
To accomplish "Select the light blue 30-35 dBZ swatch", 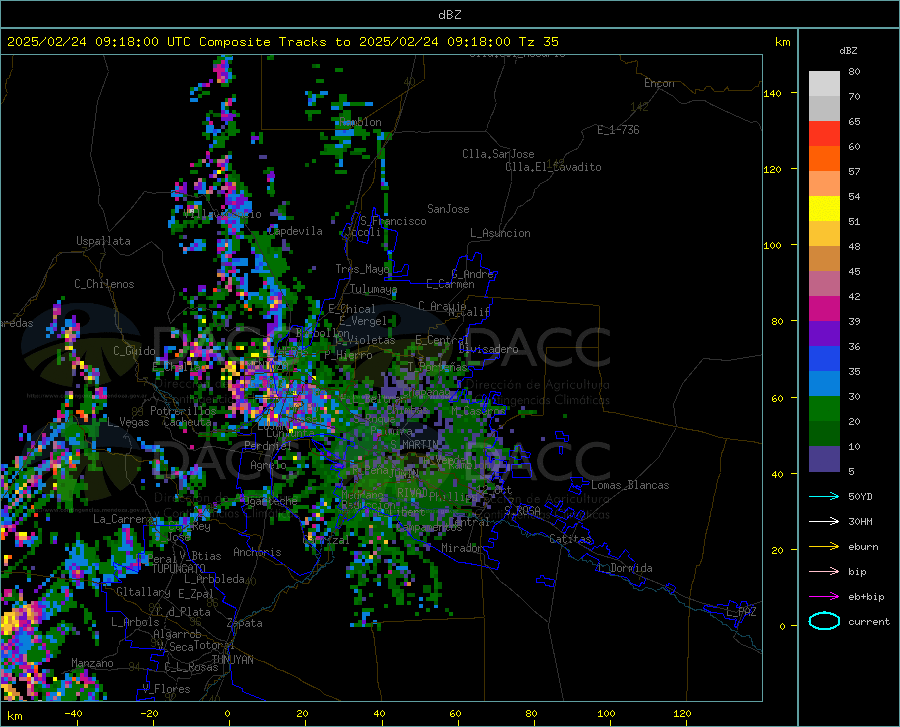I will pyautogui.click(x=824, y=384).
